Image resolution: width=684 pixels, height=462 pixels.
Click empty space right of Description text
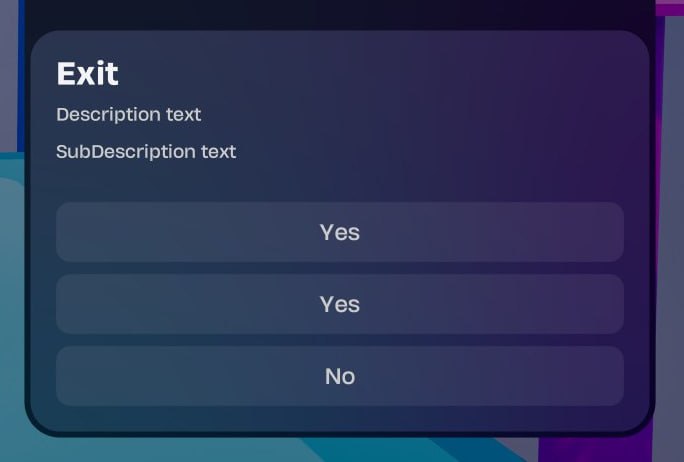point(420,114)
